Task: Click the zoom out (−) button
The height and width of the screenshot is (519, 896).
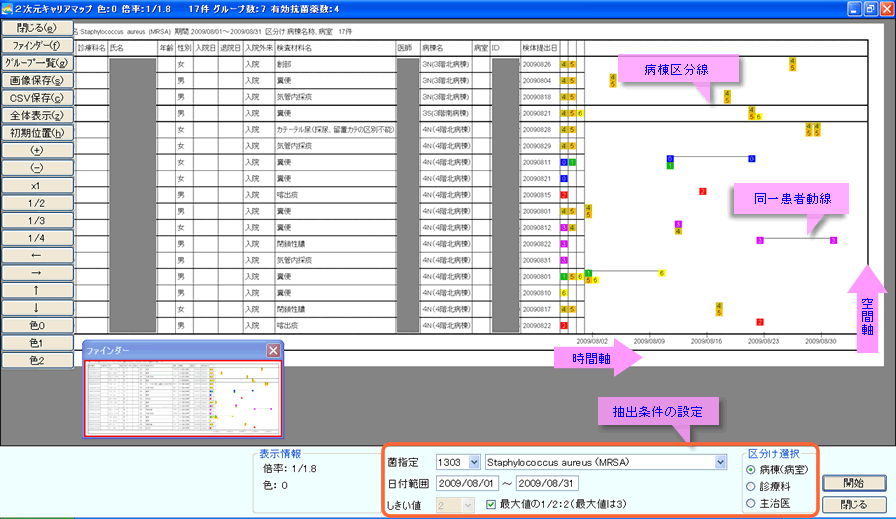Action: 36,168
